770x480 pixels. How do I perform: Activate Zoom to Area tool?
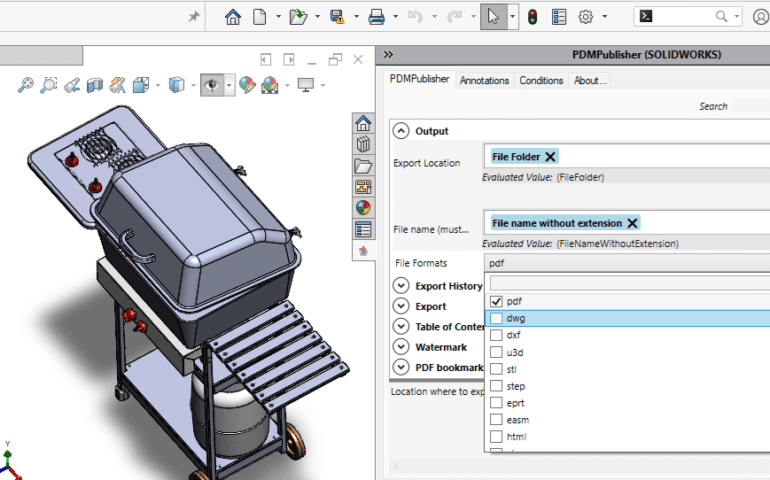pyautogui.click(x=49, y=85)
